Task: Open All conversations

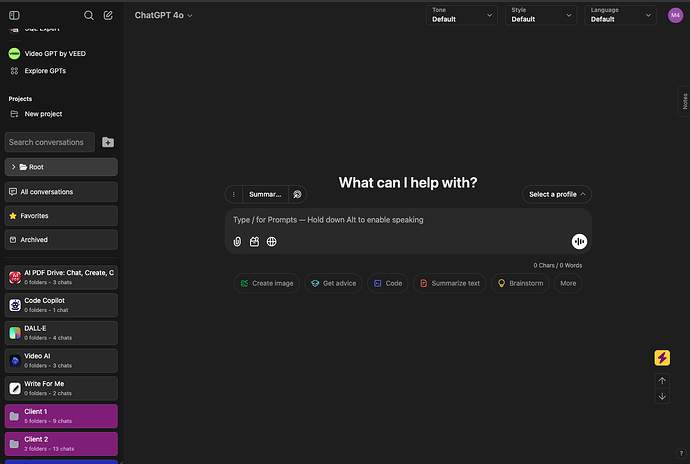Action: 61,192
